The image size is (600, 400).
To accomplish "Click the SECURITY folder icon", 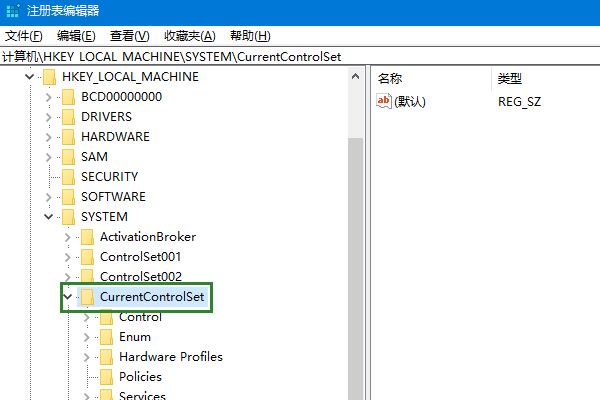I will coord(68,177).
